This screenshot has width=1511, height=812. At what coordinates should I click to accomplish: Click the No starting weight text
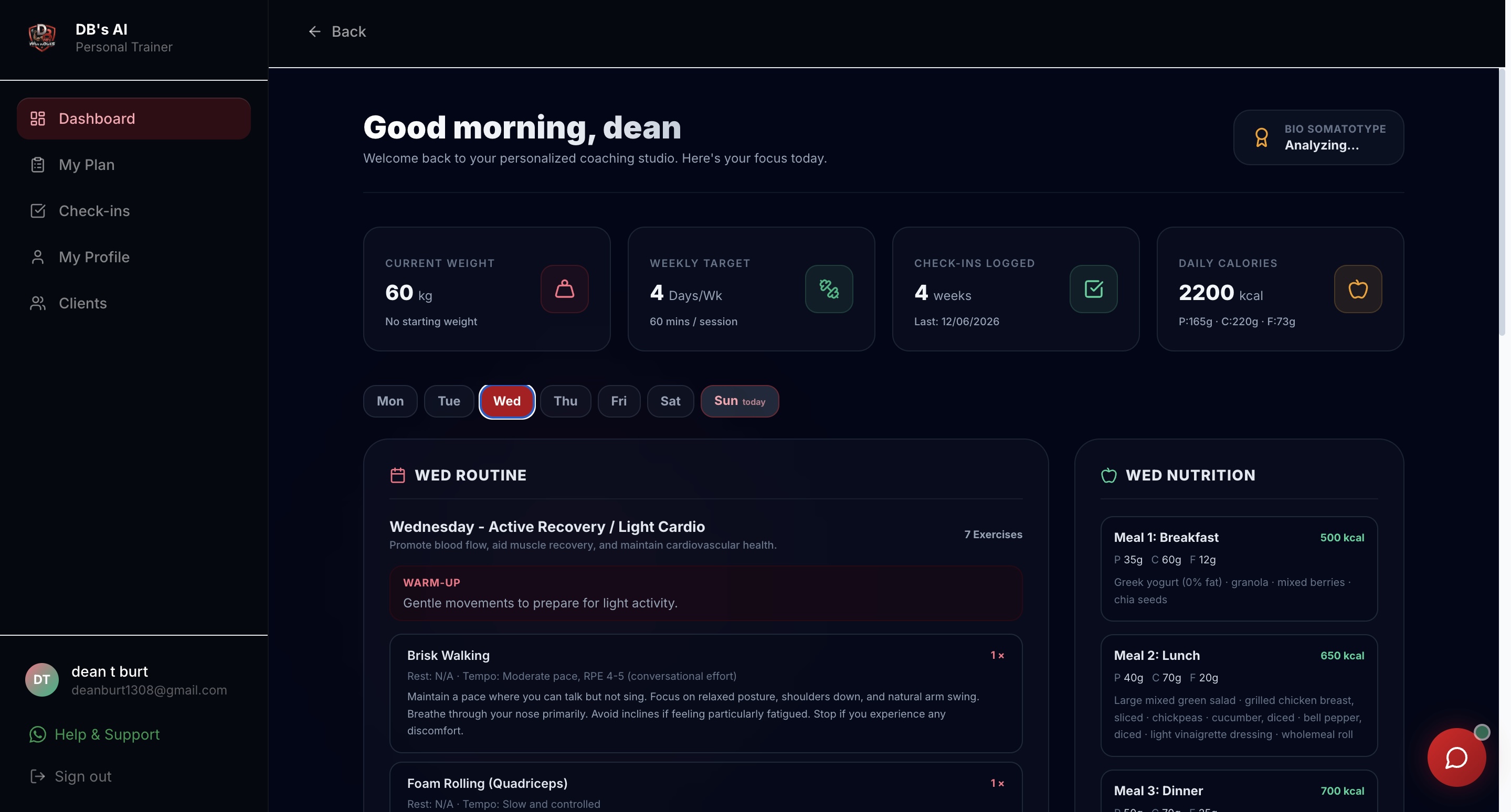(431, 321)
